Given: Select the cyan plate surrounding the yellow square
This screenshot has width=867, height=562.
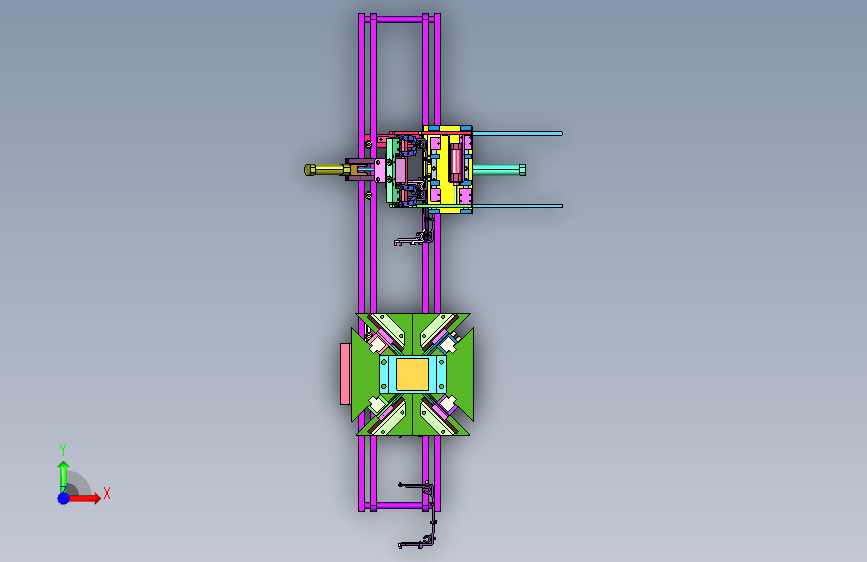Looking at the screenshot, I should point(412,374).
